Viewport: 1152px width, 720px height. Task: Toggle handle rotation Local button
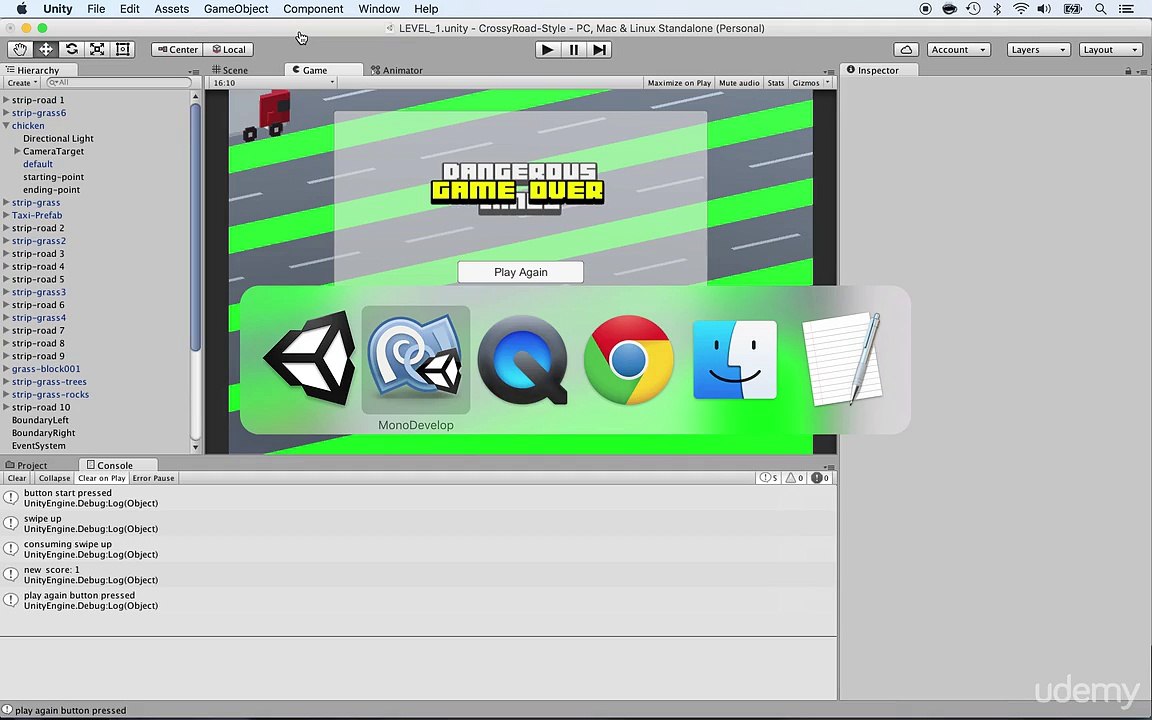point(228,49)
